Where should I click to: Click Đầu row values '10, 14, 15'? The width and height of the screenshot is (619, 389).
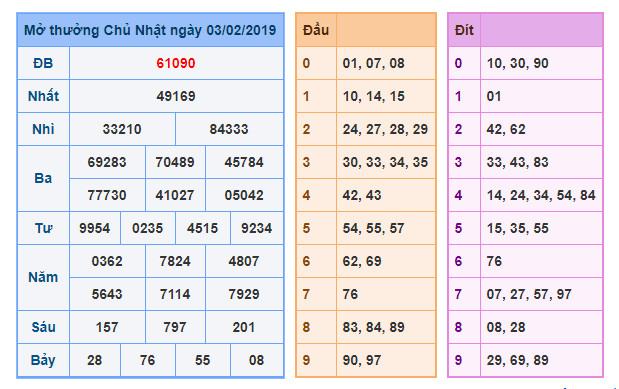pyautogui.click(x=373, y=96)
